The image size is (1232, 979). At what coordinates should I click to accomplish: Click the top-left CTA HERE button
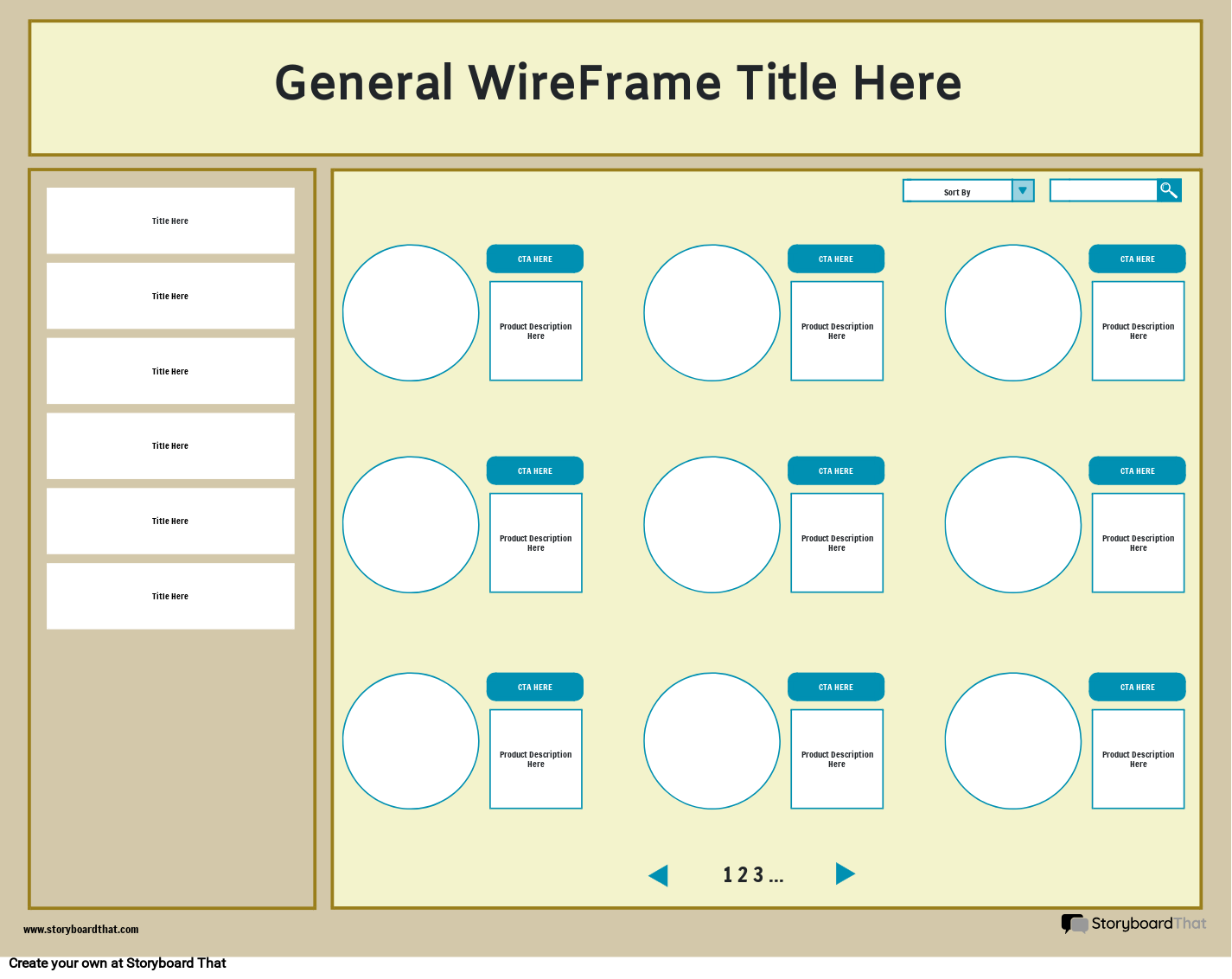(534, 259)
